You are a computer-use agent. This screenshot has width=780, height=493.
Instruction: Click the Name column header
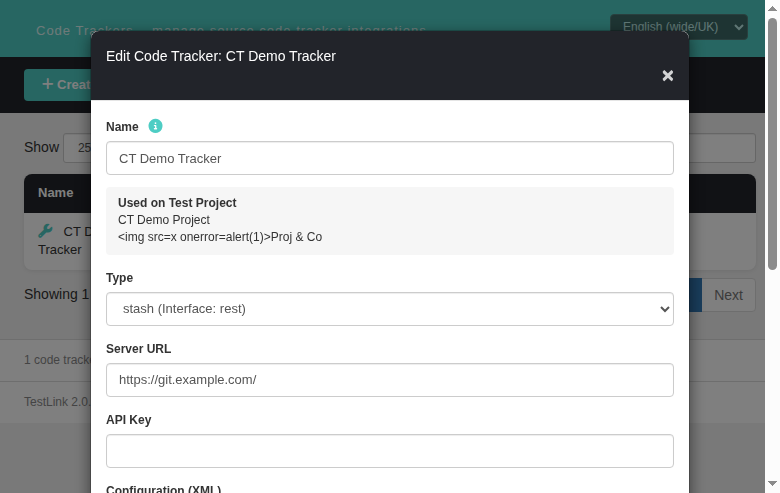[x=56, y=193]
